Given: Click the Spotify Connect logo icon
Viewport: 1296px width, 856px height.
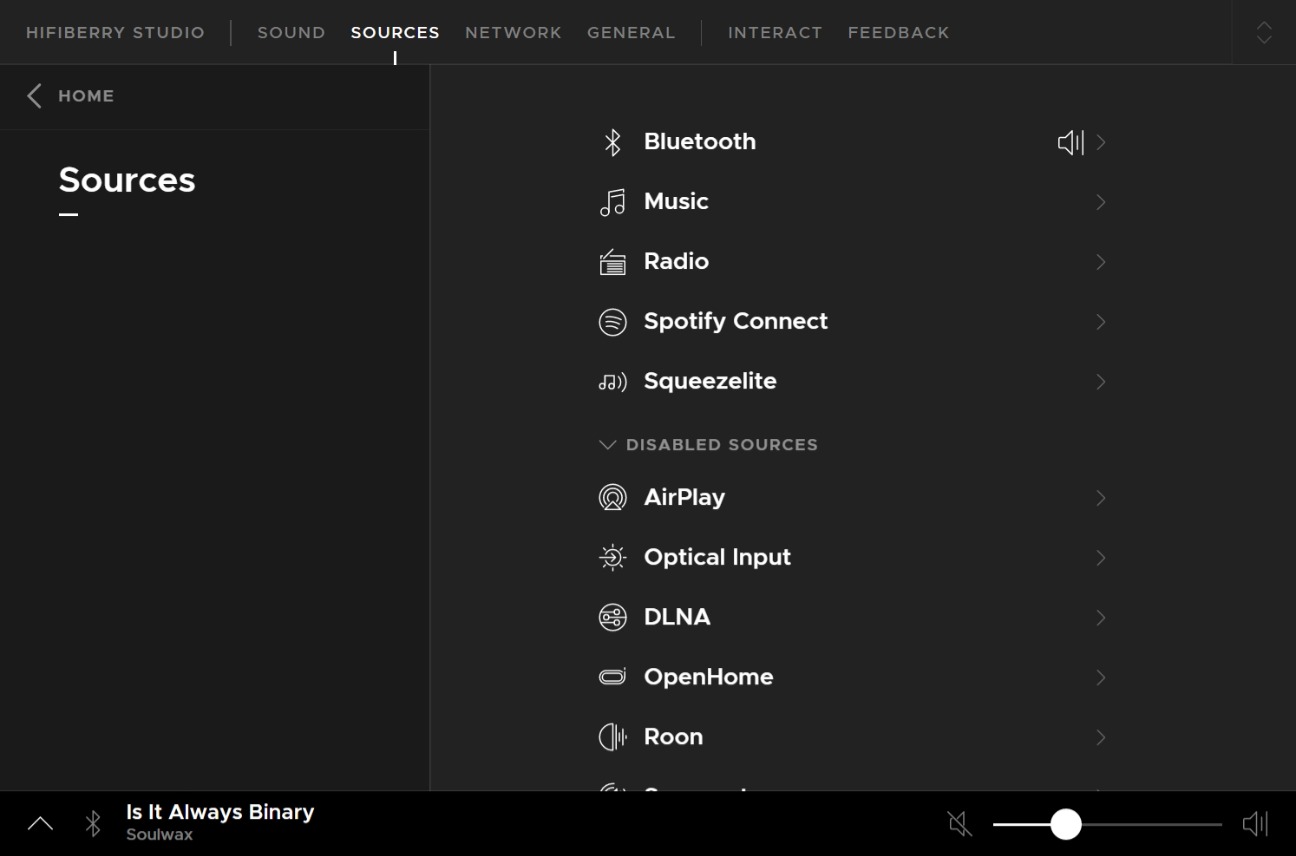Looking at the screenshot, I should coord(612,322).
